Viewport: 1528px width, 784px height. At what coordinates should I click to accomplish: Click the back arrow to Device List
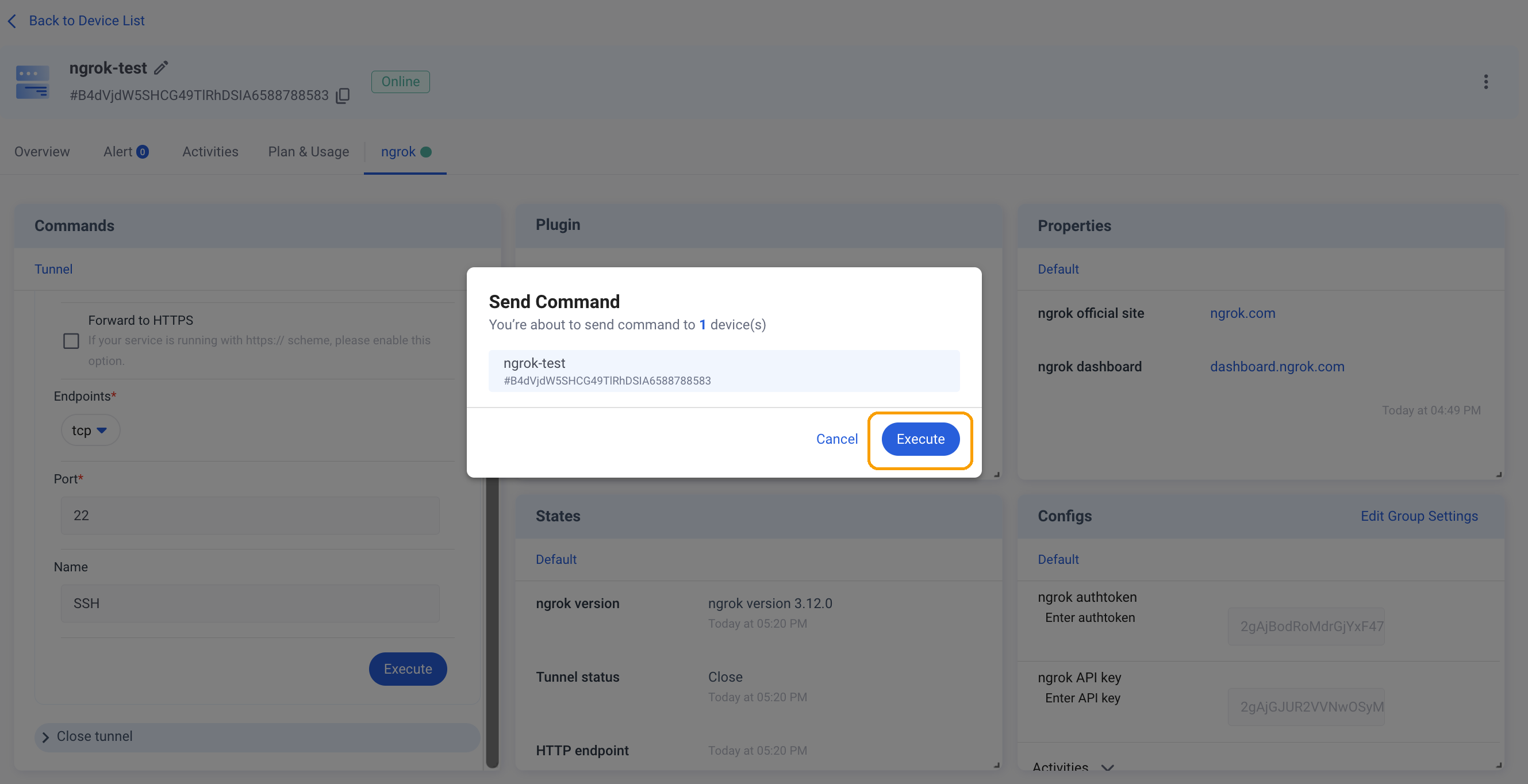point(12,20)
